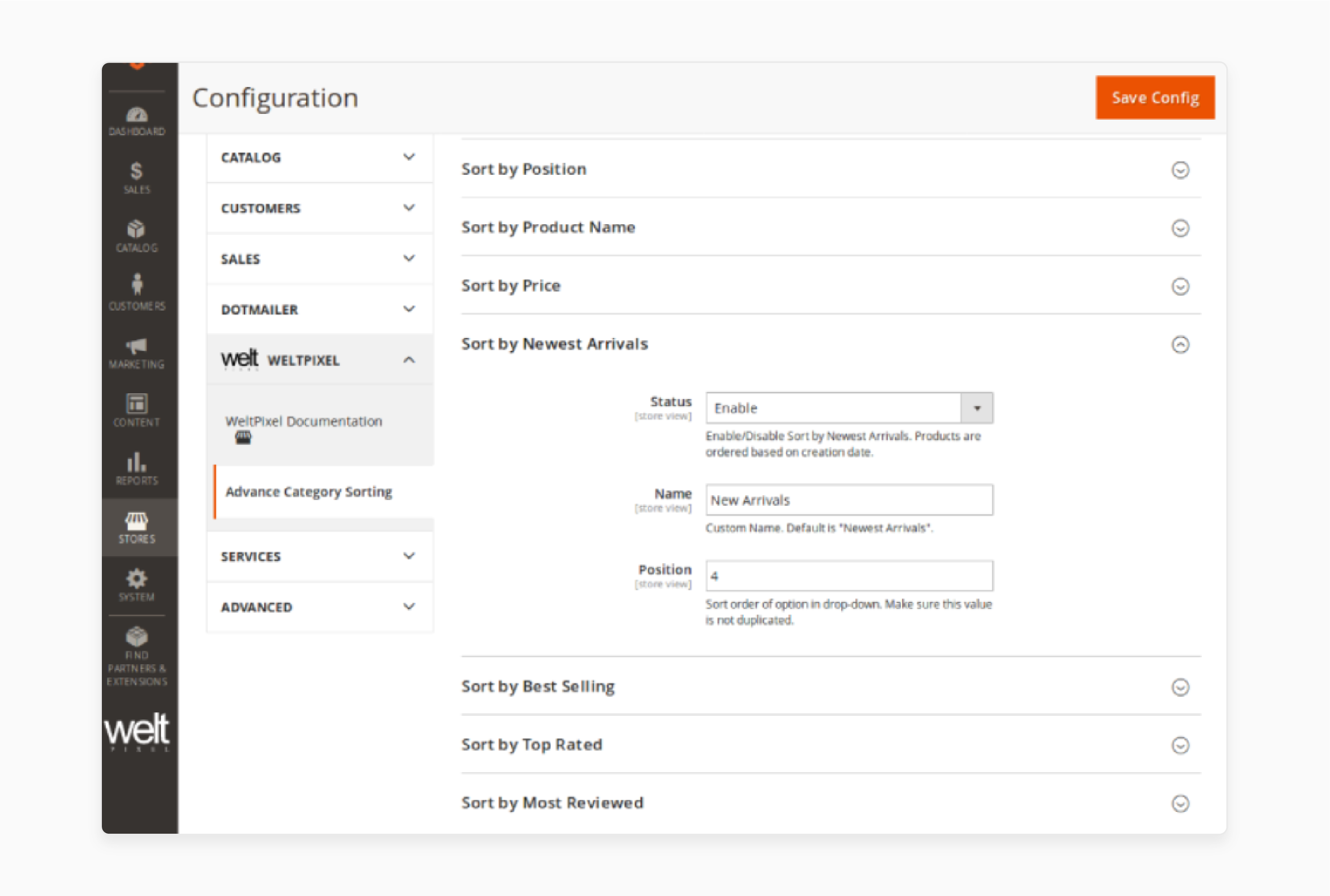The width and height of the screenshot is (1330, 896).
Task: Expand Sort by Product Name group
Action: [830, 227]
